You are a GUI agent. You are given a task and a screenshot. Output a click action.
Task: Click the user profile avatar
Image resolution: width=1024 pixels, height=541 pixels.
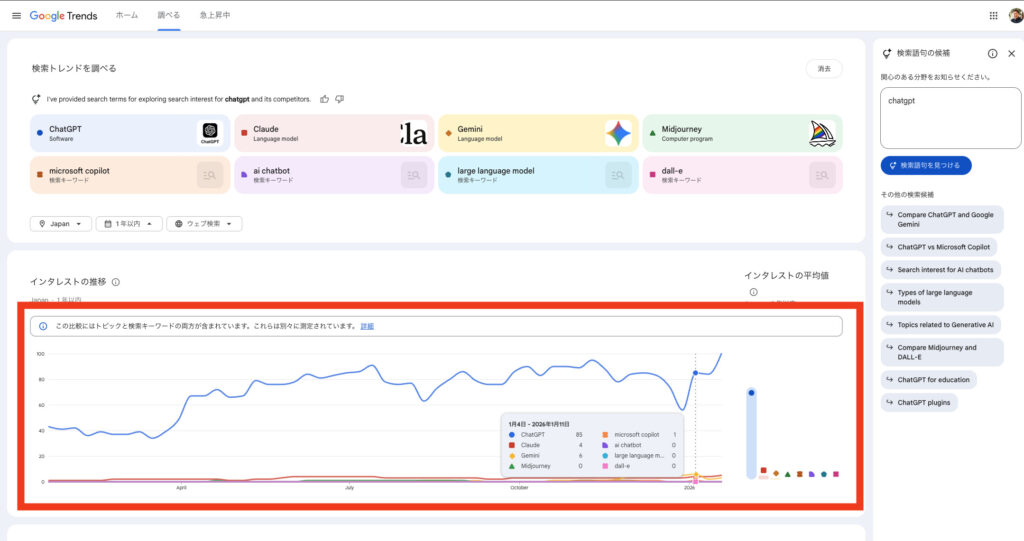(1015, 15)
